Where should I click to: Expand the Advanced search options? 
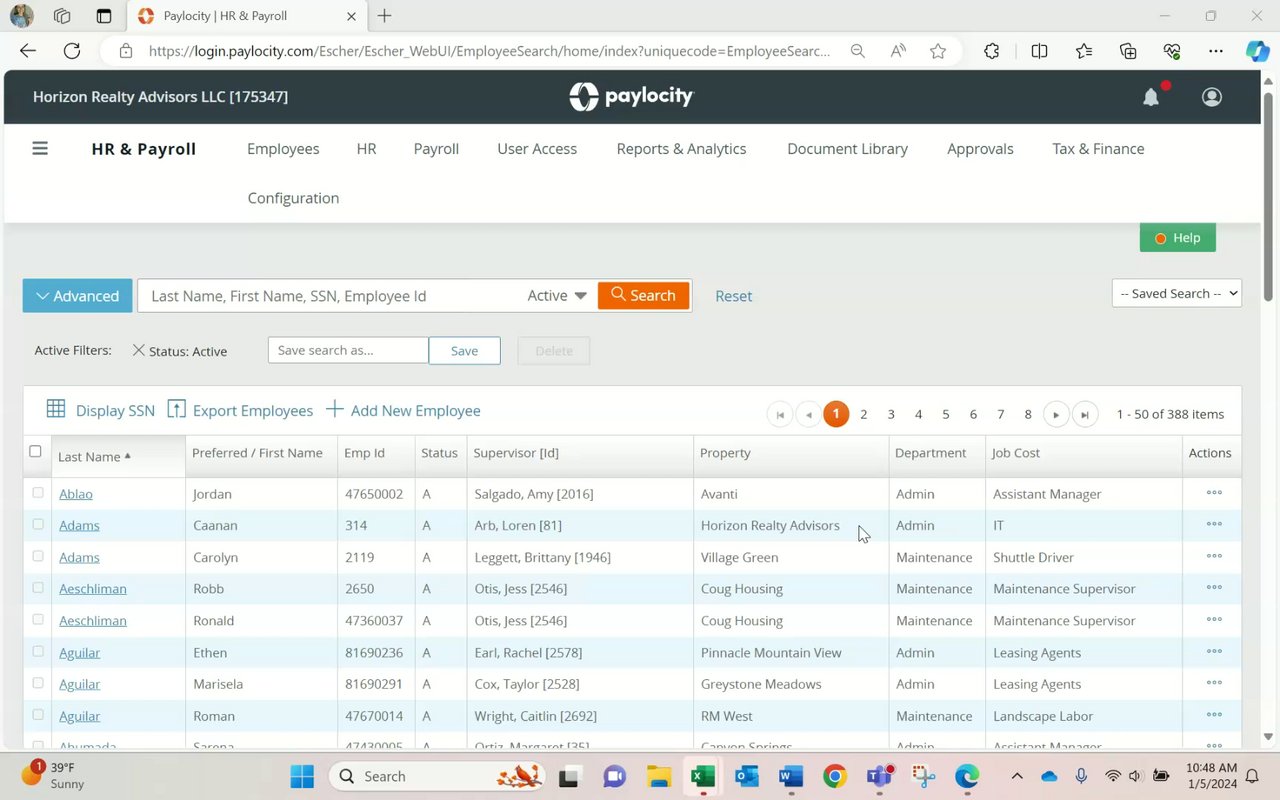[78, 296]
